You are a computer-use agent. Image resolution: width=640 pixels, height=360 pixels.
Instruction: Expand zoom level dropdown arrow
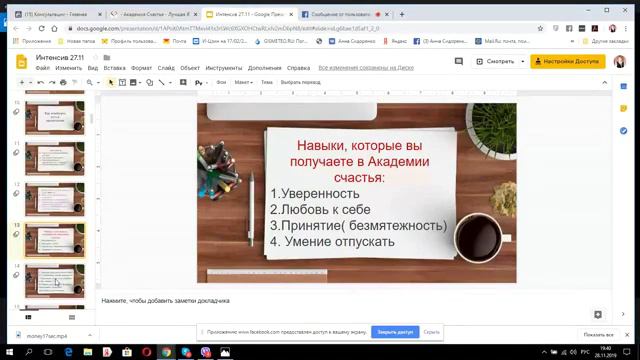(98, 82)
